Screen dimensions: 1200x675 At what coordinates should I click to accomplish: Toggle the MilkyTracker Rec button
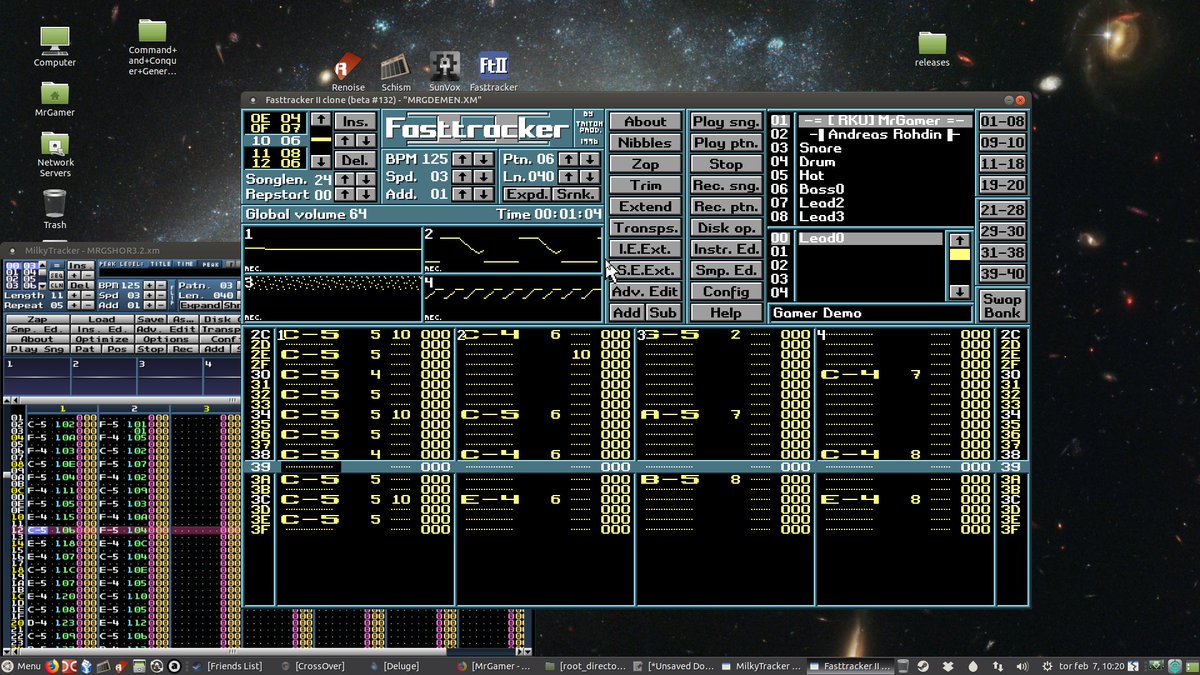181,349
